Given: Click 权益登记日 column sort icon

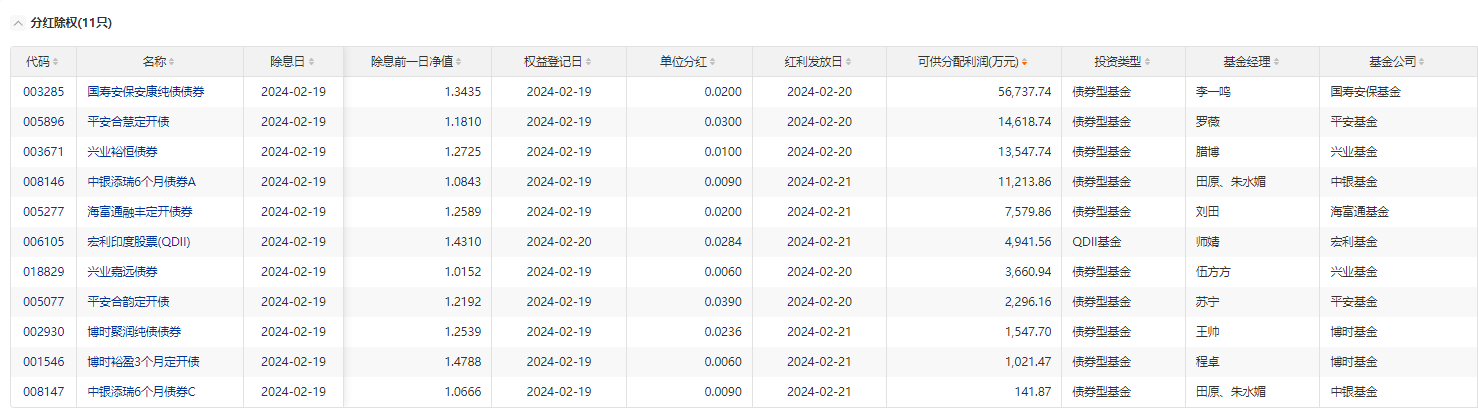Looking at the screenshot, I should coord(589,62).
